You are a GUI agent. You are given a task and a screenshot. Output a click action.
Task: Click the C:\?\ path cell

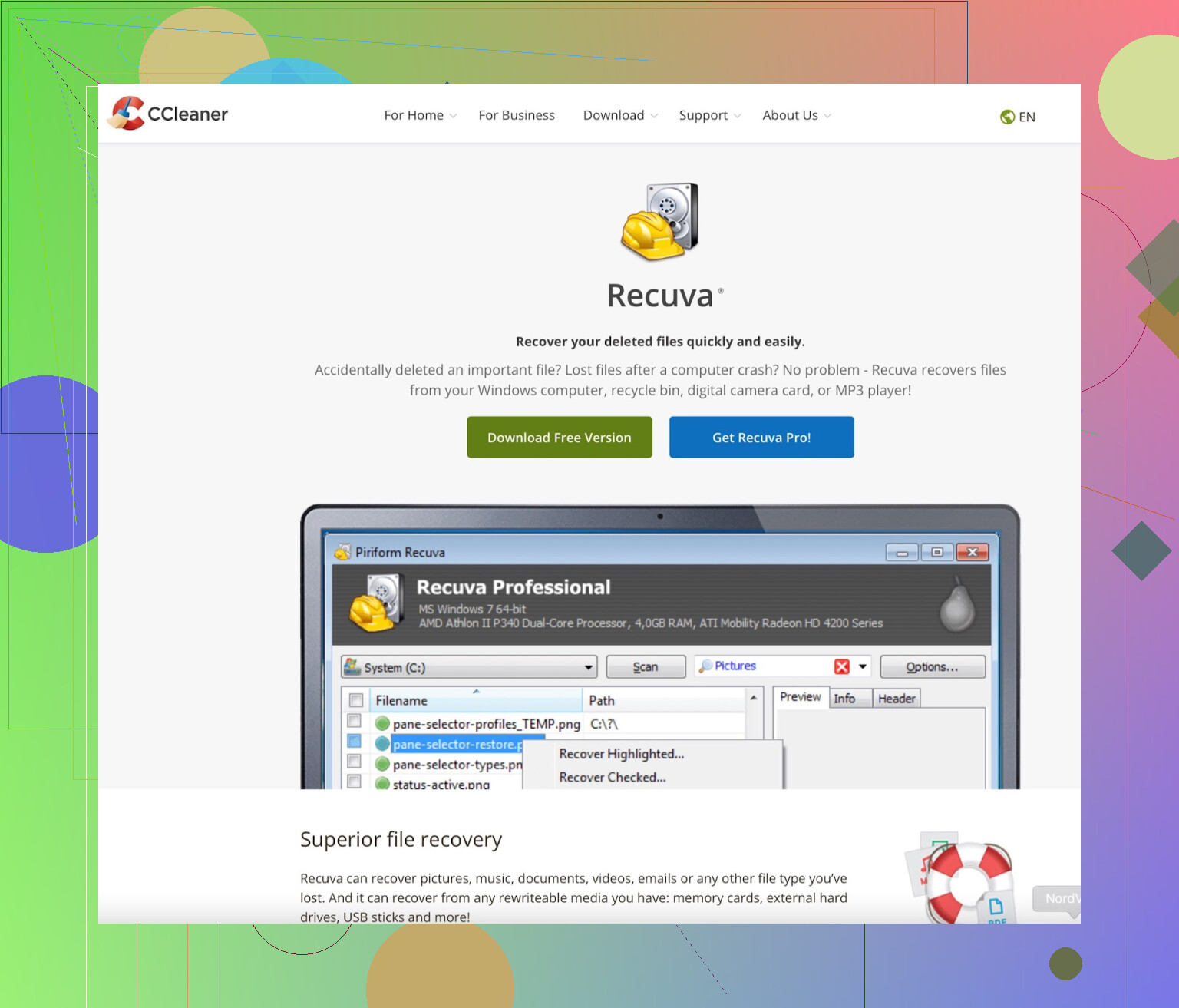(604, 724)
